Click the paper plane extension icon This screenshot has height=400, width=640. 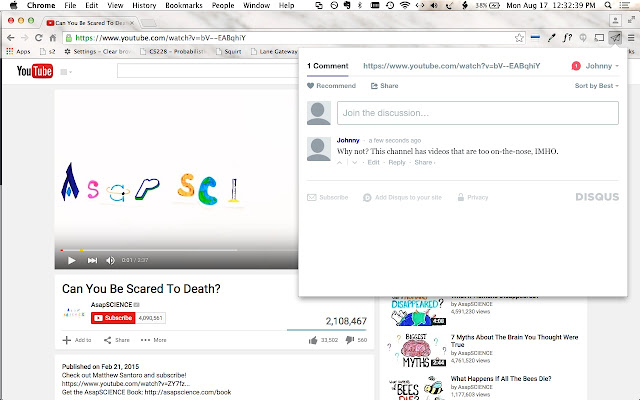coord(615,37)
